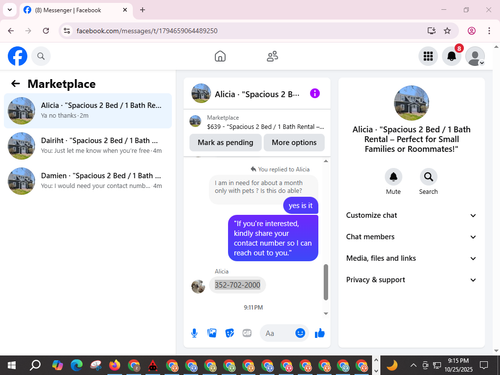The image size is (500, 375).
Task: Open the account profile avatar menu
Action: (x=475, y=56)
